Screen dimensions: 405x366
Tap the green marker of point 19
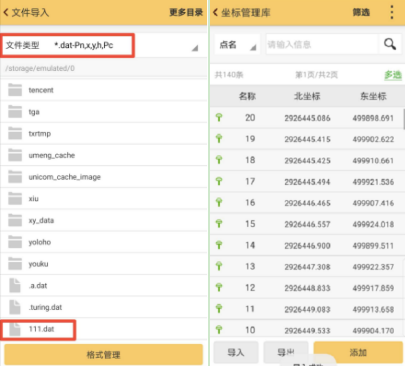[x=219, y=139]
